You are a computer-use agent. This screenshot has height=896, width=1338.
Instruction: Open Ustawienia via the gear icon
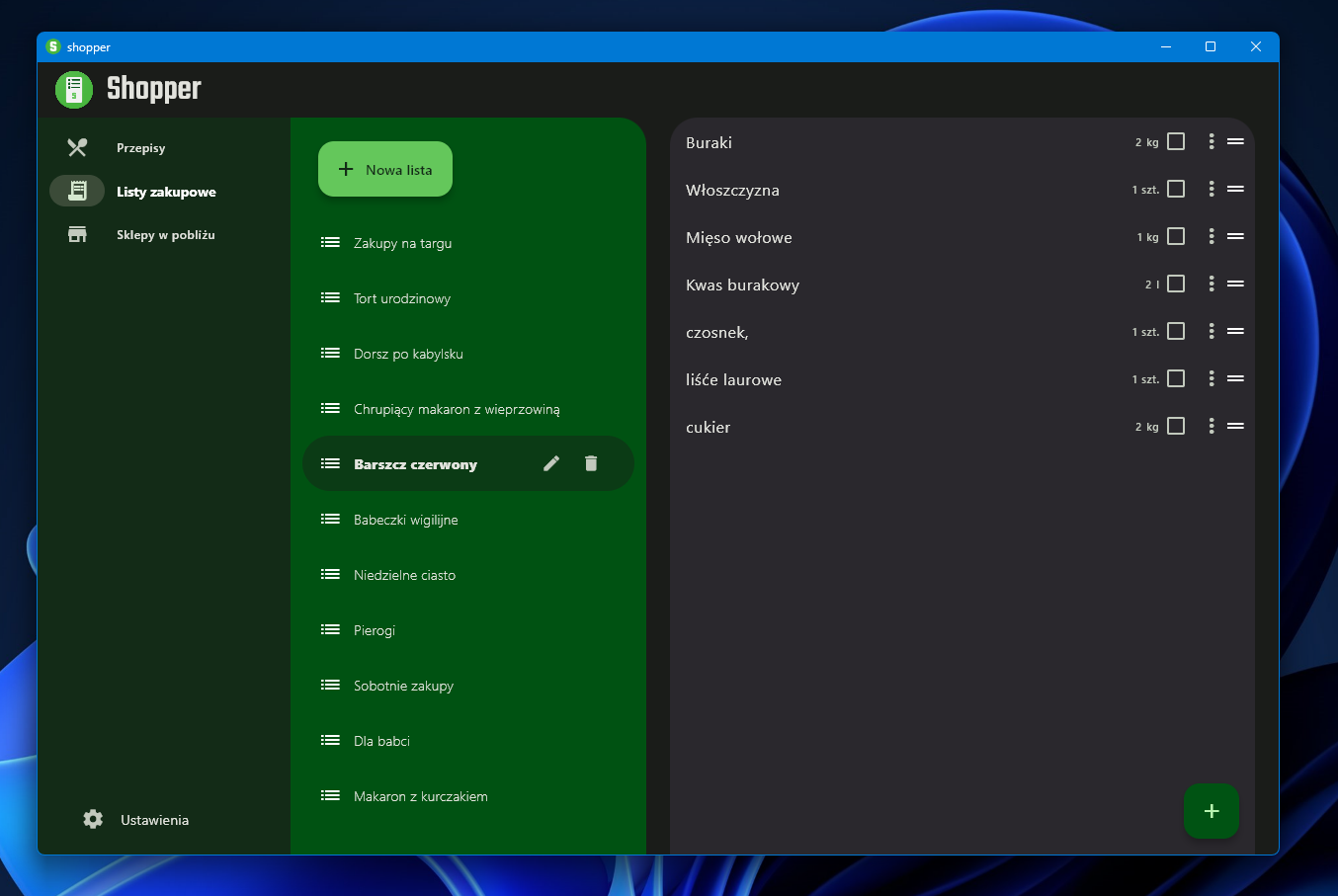[93, 819]
